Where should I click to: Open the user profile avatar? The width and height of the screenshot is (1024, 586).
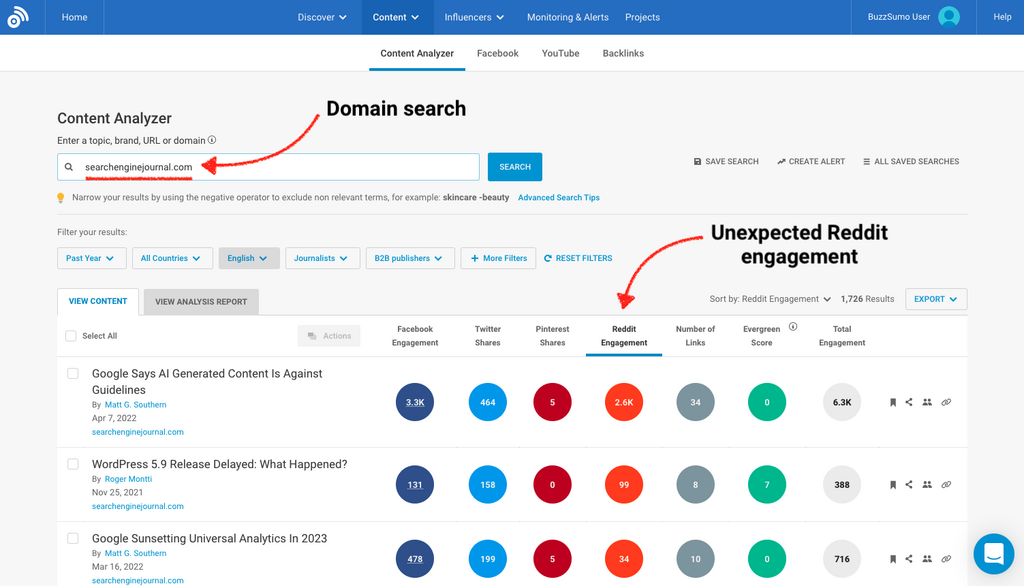tap(949, 17)
